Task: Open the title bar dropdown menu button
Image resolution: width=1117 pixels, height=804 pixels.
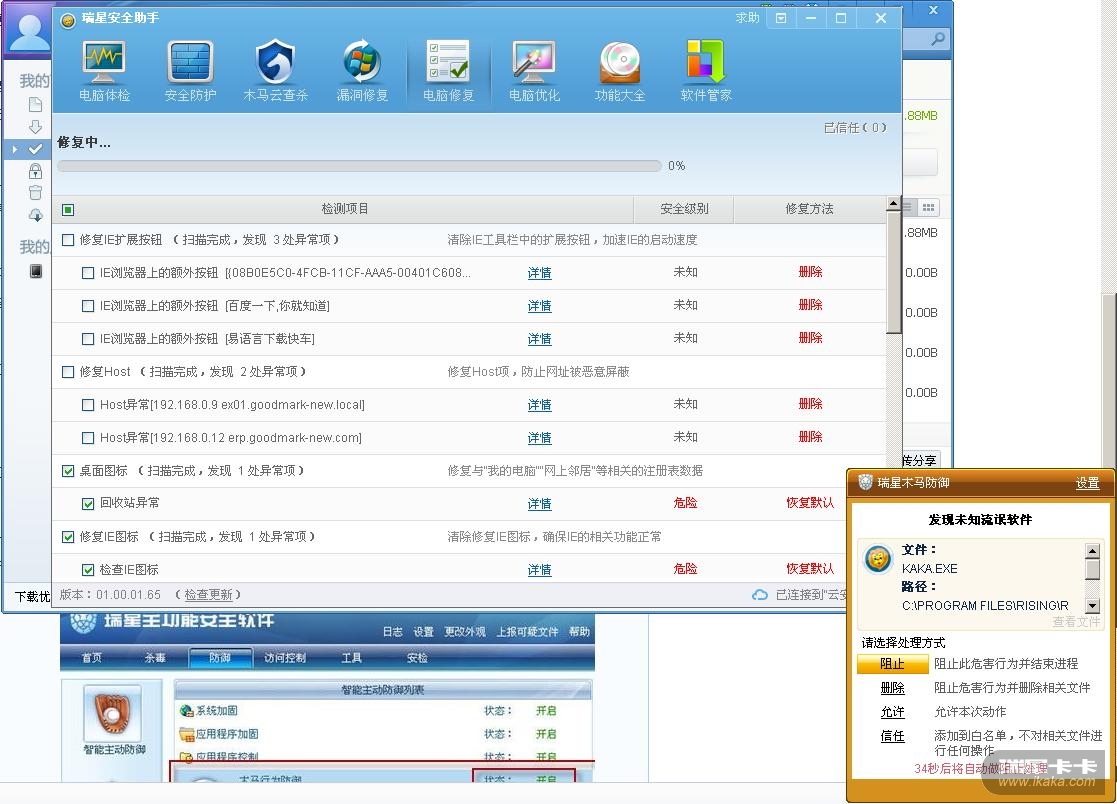Action: point(781,19)
